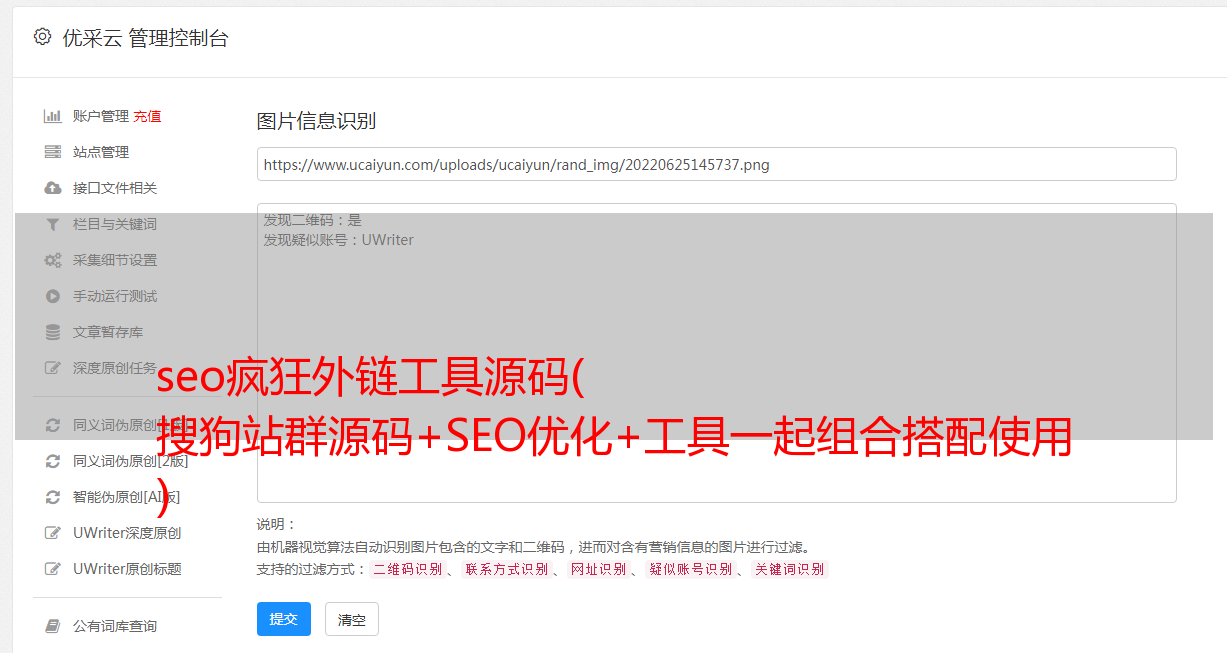Click the 清空 button
Viewport: 1227px width, 653px height.
(352, 620)
